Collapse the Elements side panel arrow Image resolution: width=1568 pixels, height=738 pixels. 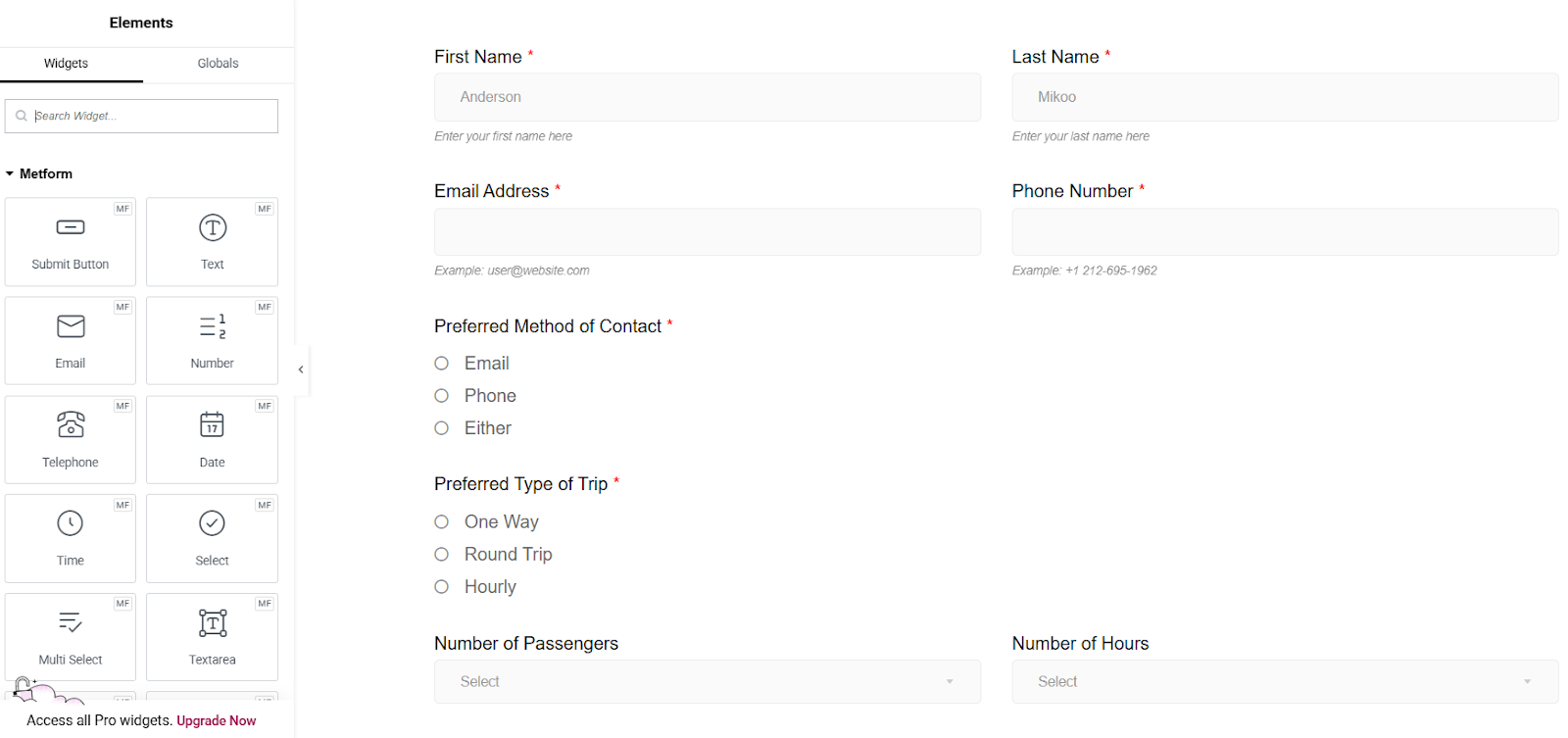pos(301,369)
